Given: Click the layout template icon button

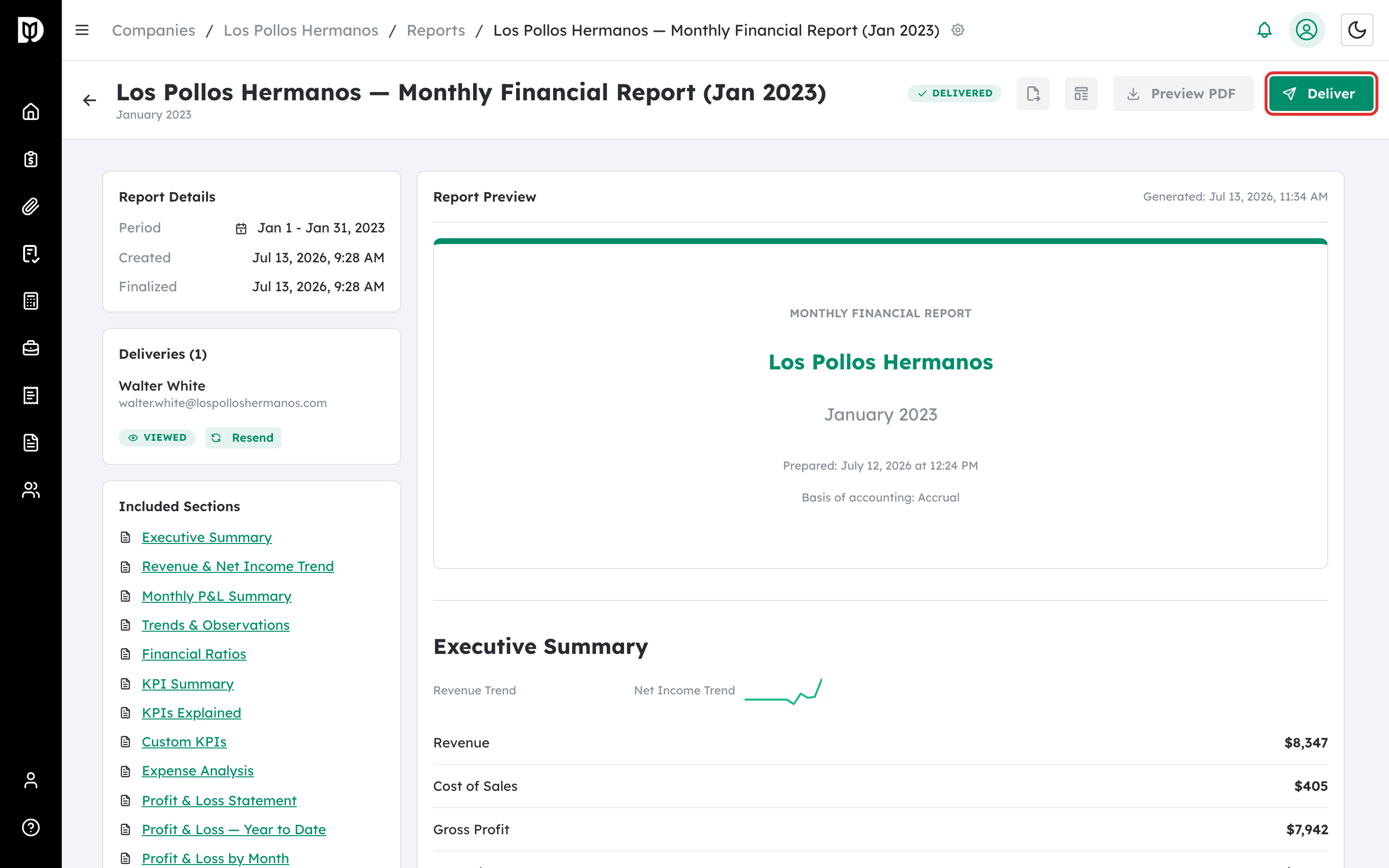Looking at the screenshot, I should (1081, 94).
